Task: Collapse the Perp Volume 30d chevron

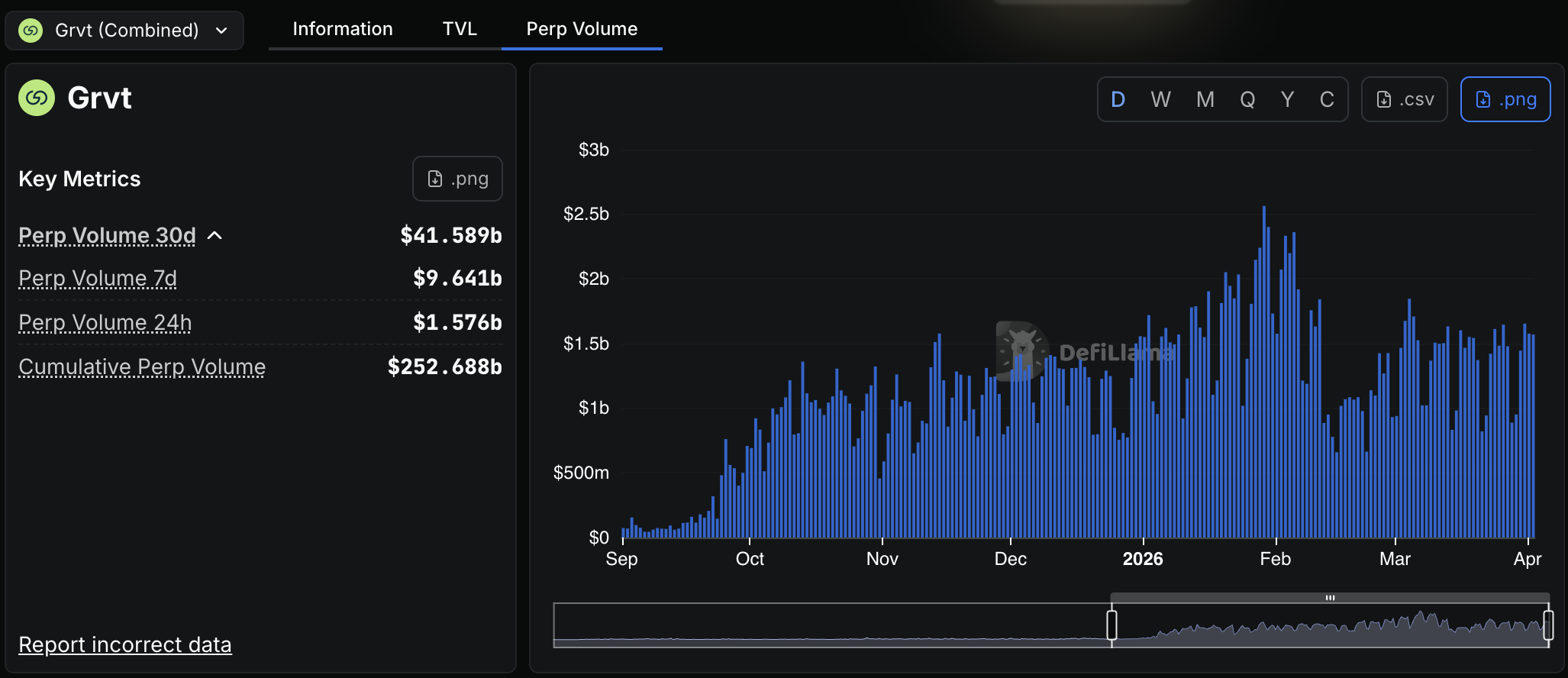Action: point(215,235)
